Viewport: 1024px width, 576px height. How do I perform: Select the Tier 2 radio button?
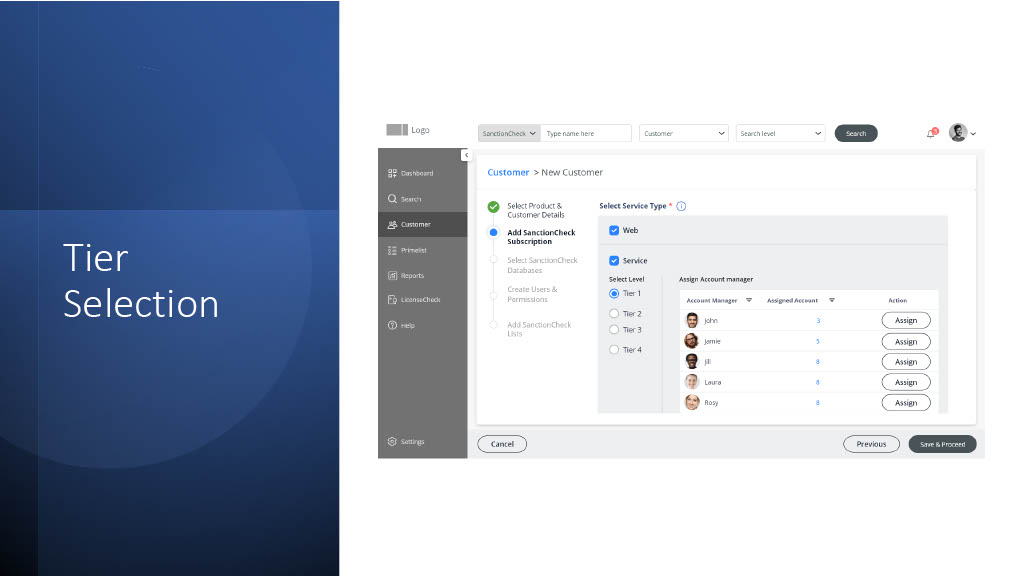tap(614, 314)
